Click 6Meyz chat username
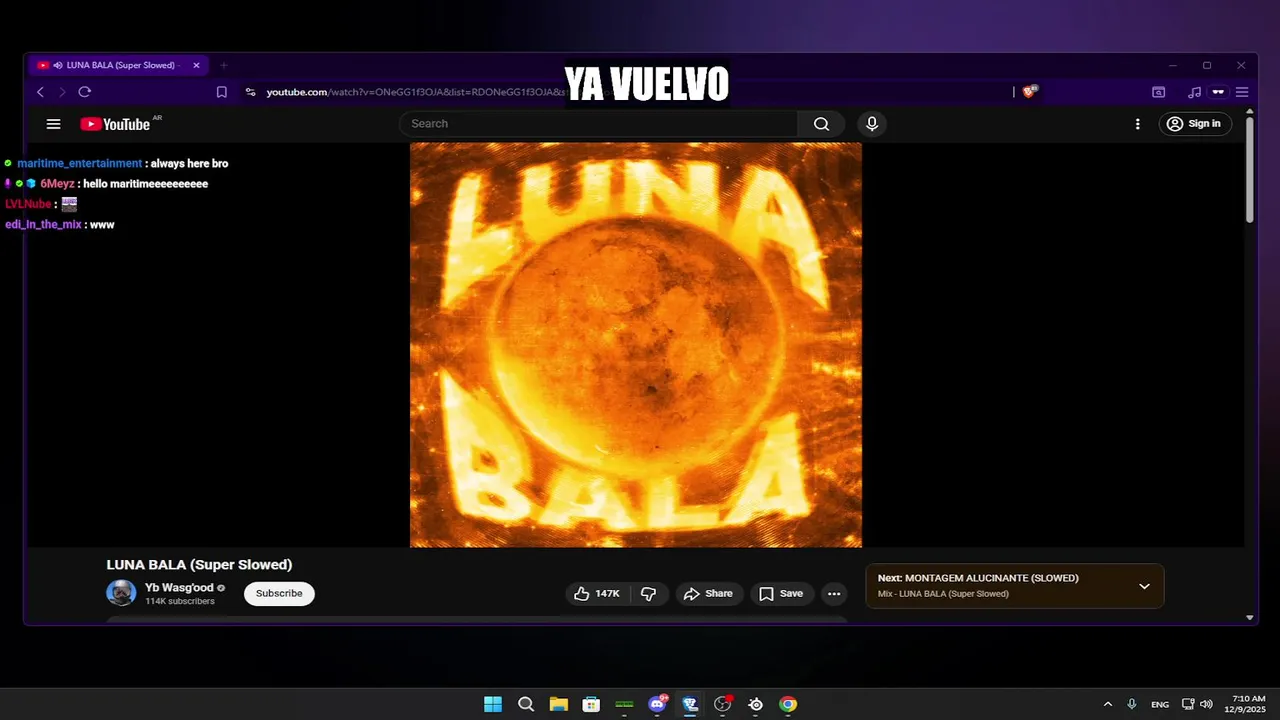This screenshot has width=1280, height=720. tap(57, 184)
